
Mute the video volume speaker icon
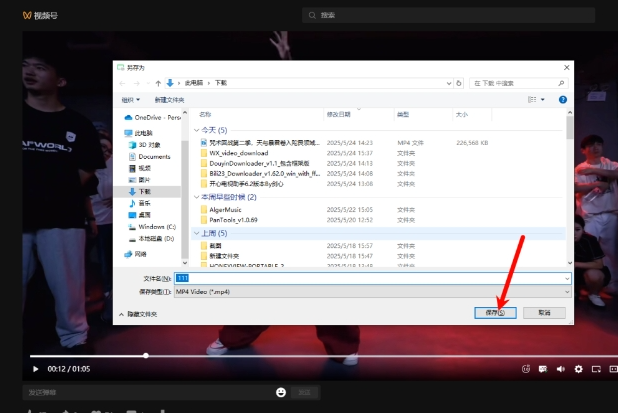pos(559,369)
